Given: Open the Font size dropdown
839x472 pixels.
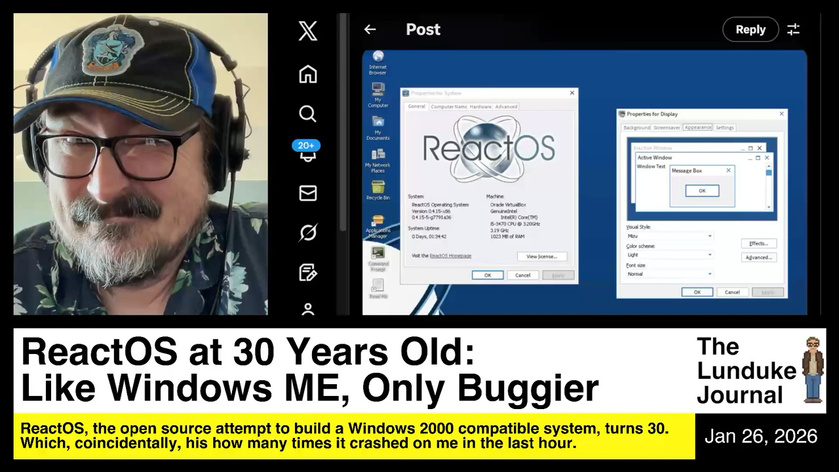Looking at the screenshot, I should pos(668,273).
